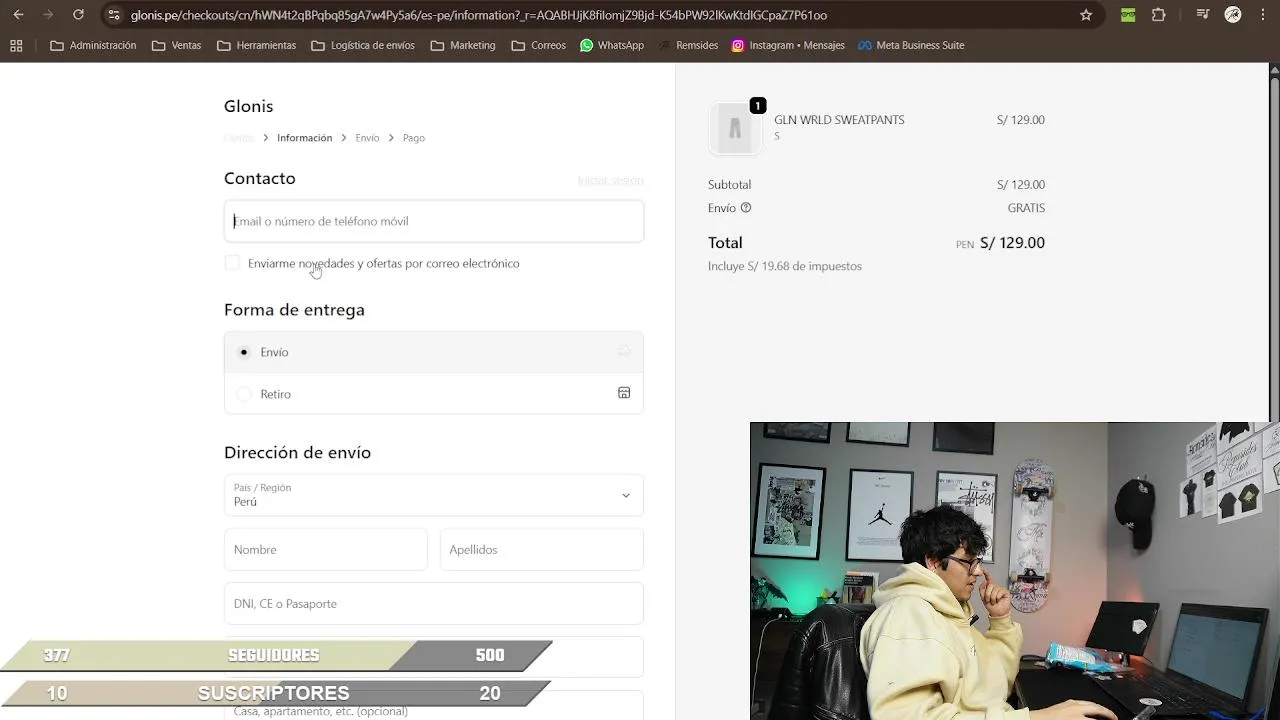1280x720 pixels.
Task: Open the Instagram Mensajes bookmark
Action: tap(788, 45)
